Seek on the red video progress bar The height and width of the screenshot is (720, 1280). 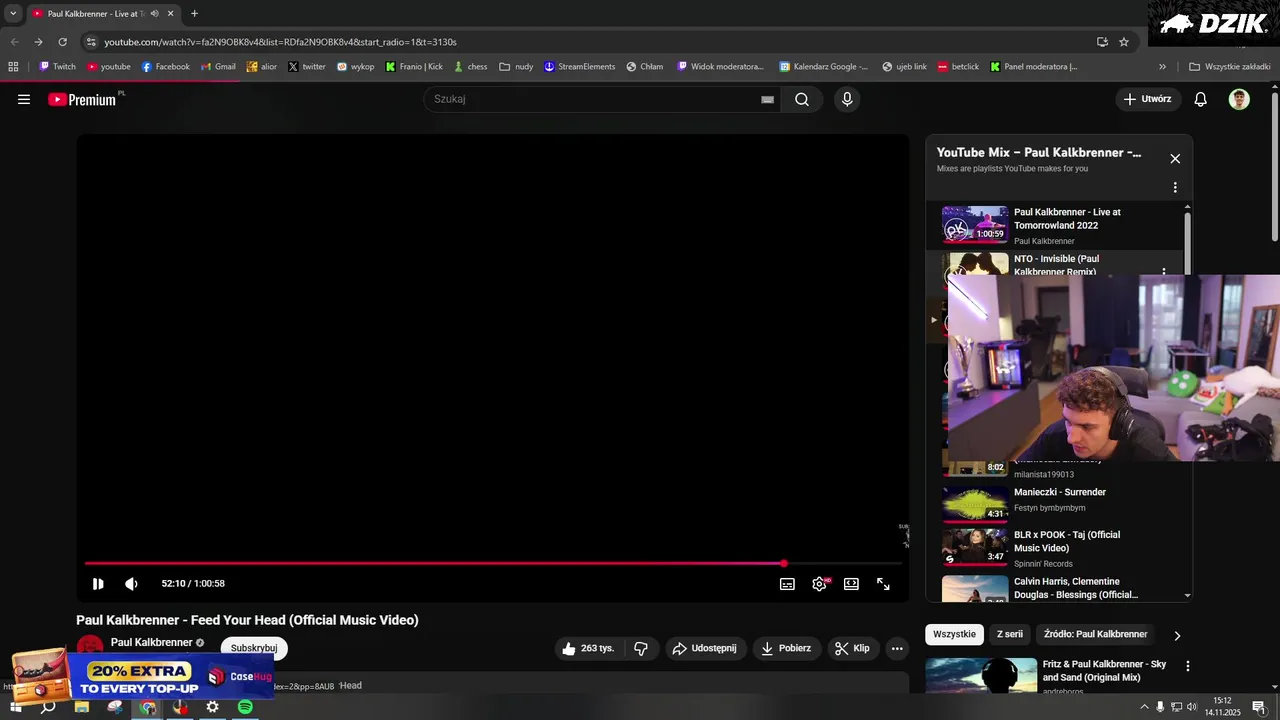coord(493,563)
